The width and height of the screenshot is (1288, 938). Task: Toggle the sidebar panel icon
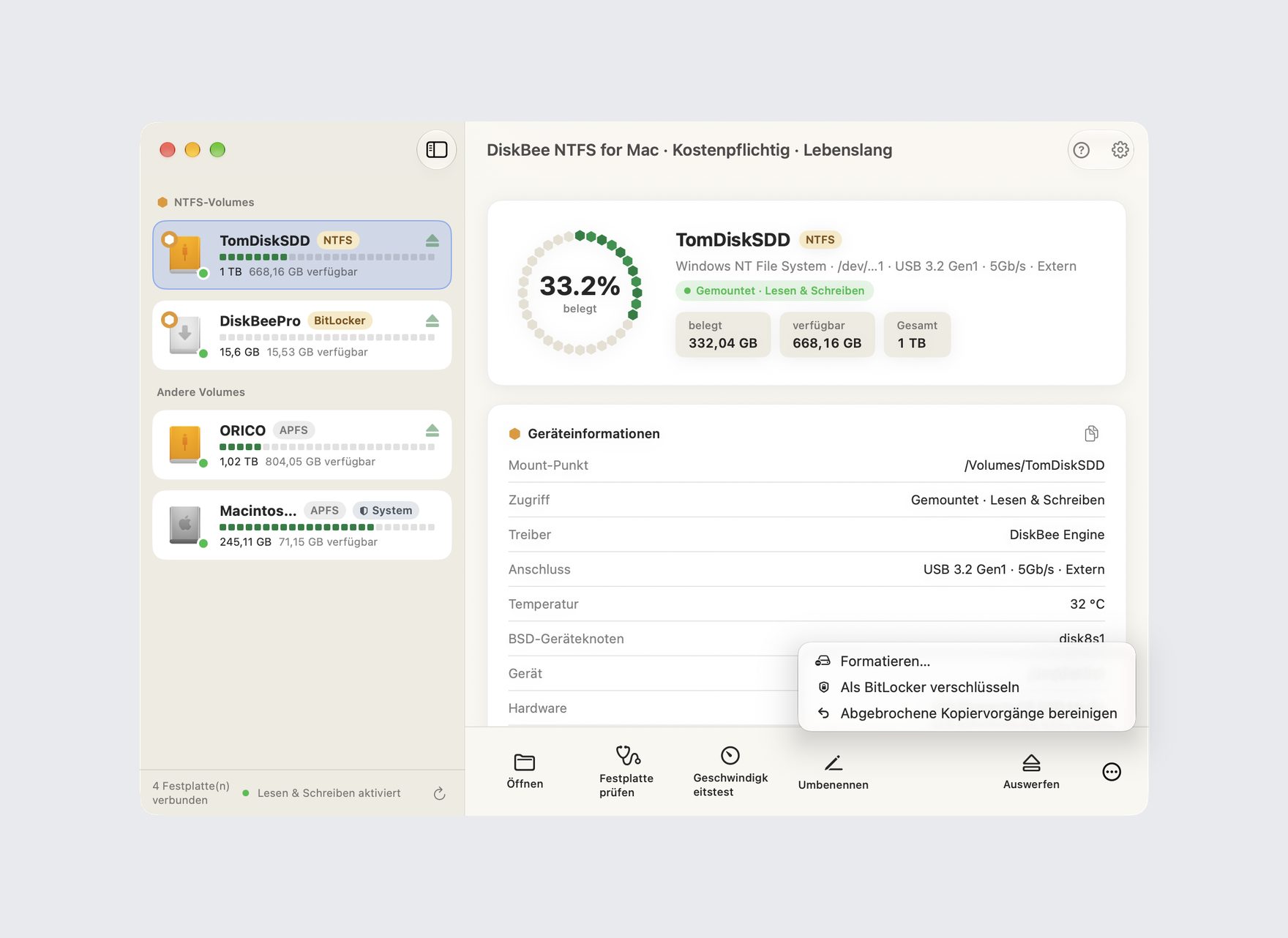pyautogui.click(x=437, y=150)
